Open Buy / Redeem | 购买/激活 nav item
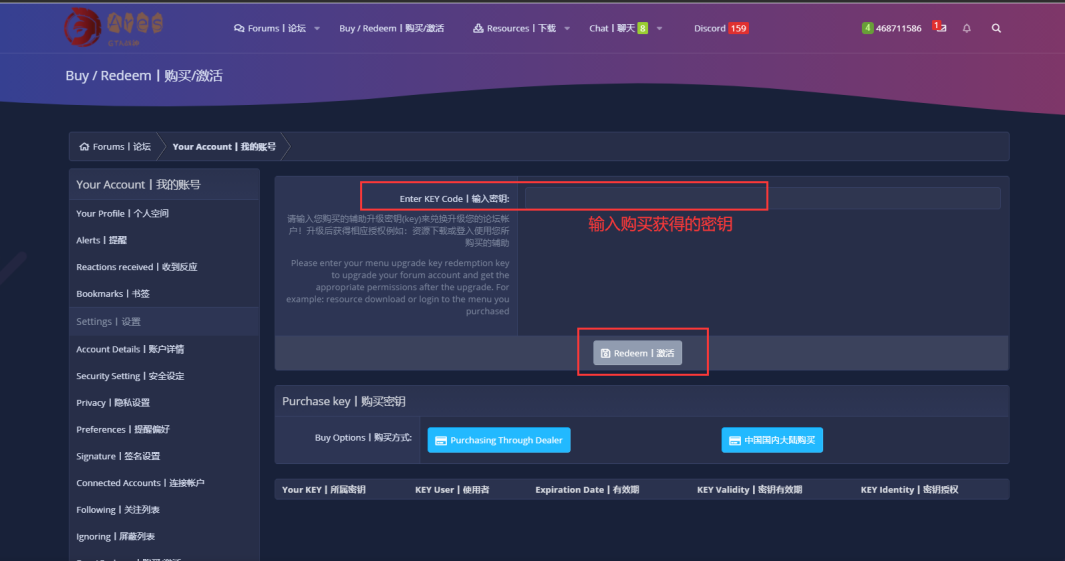Screen dimensions: 1065x561 click(x=391, y=29)
